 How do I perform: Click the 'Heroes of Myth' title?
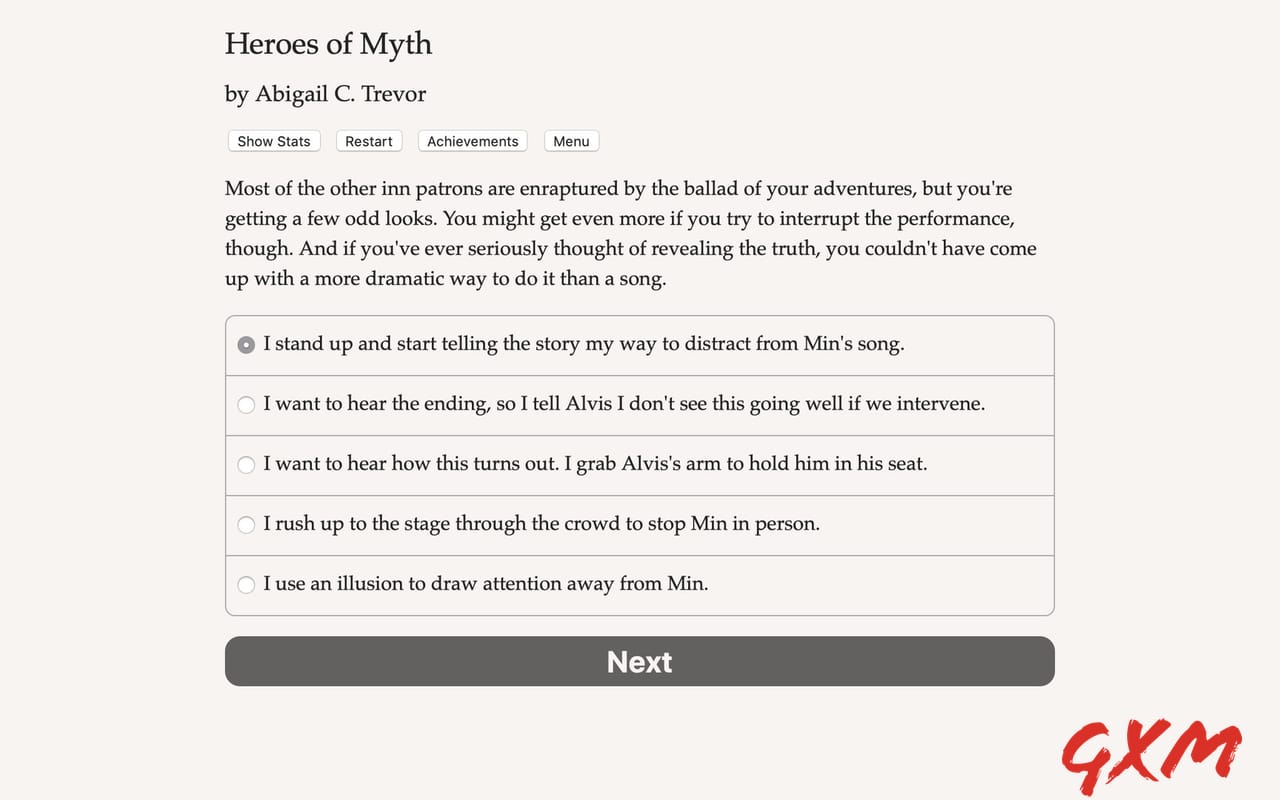328,44
